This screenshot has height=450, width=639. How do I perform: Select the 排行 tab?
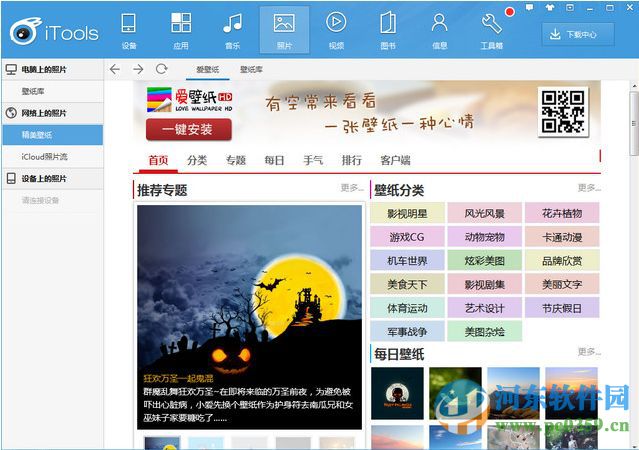point(352,160)
